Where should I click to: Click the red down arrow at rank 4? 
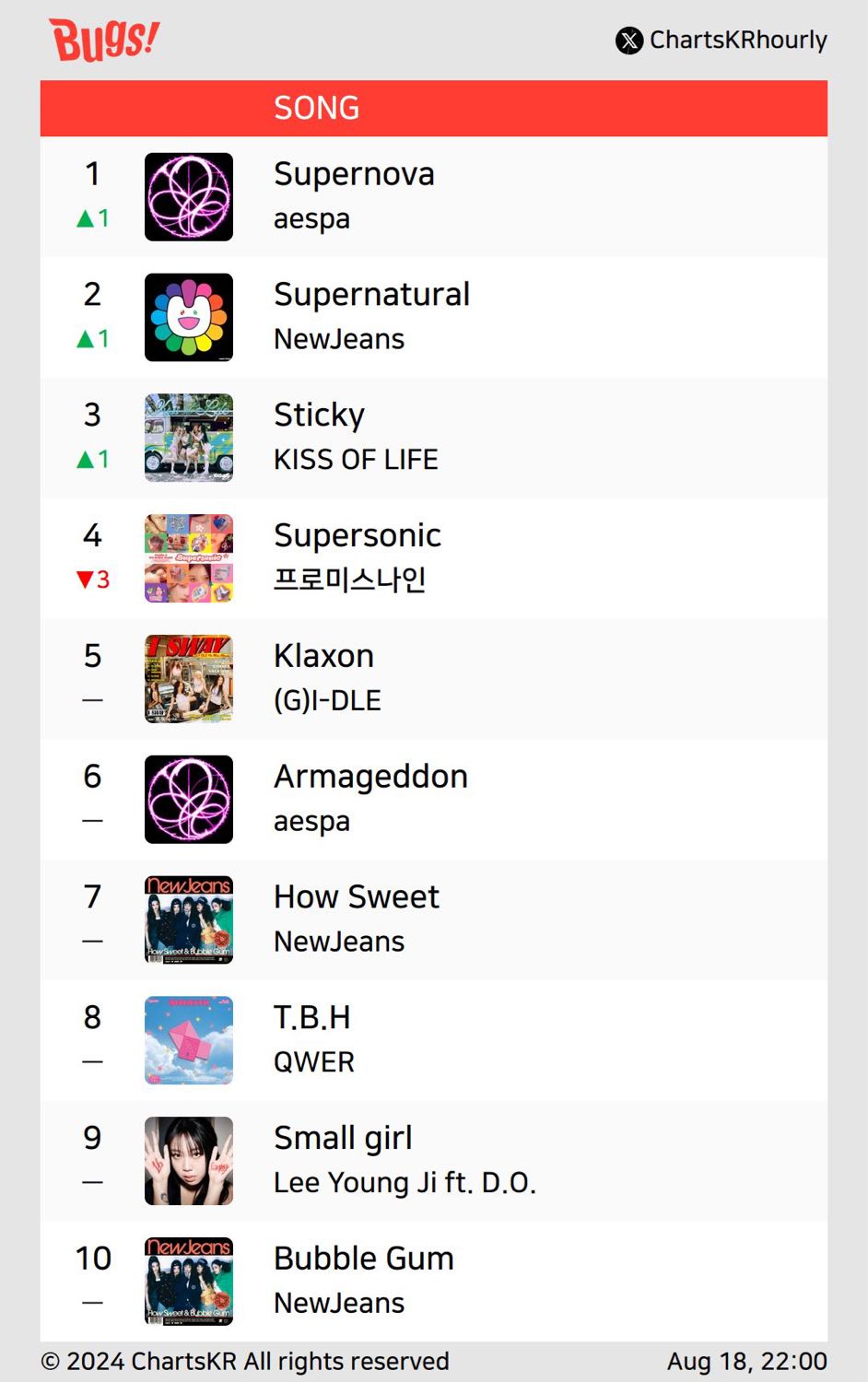coord(85,580)
